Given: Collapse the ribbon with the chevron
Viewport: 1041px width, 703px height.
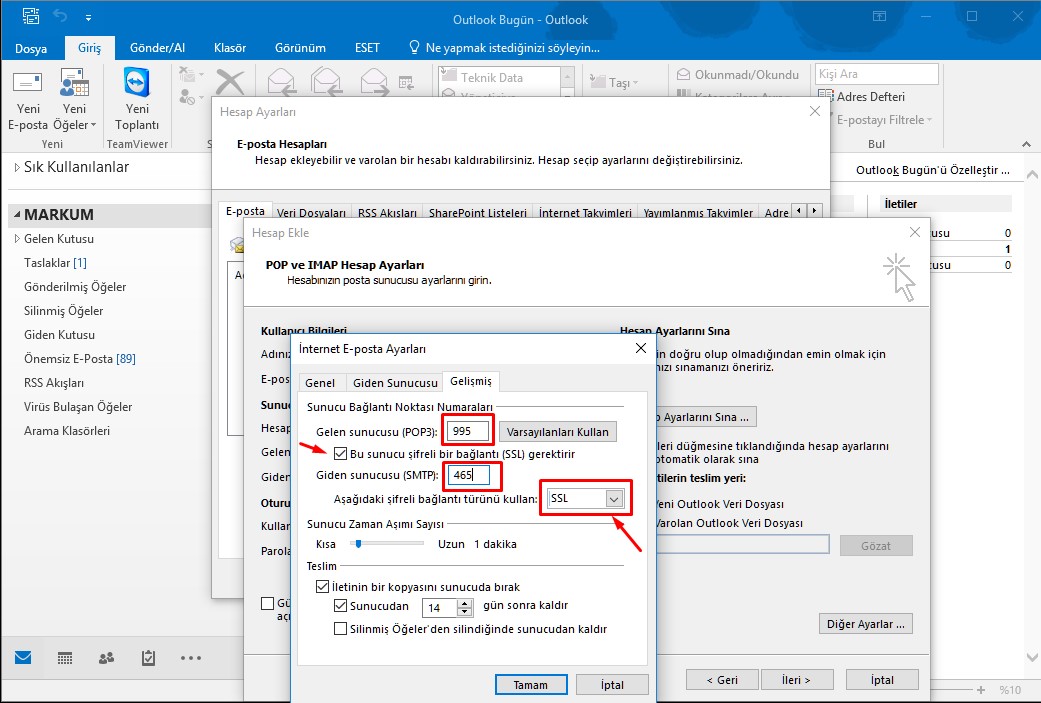Looking at the screenshot, I should click(1026, 144).
